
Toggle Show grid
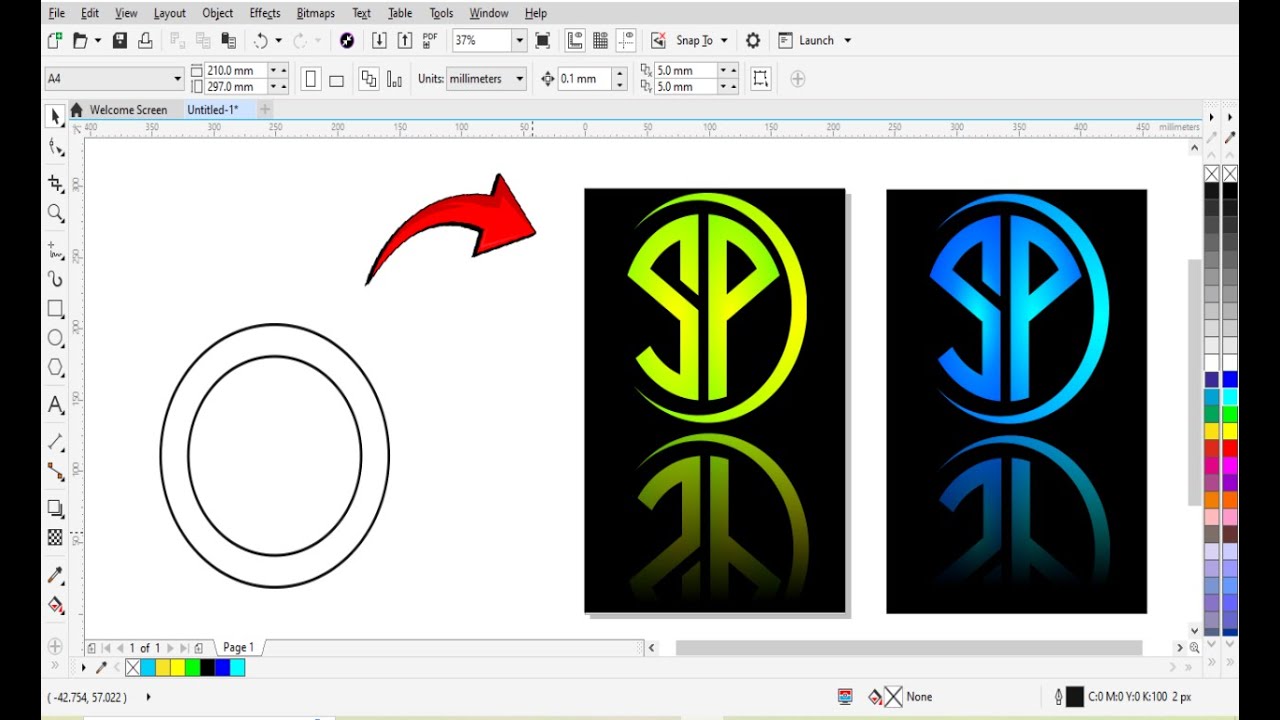pyautogui.click(x=600, y=40)
